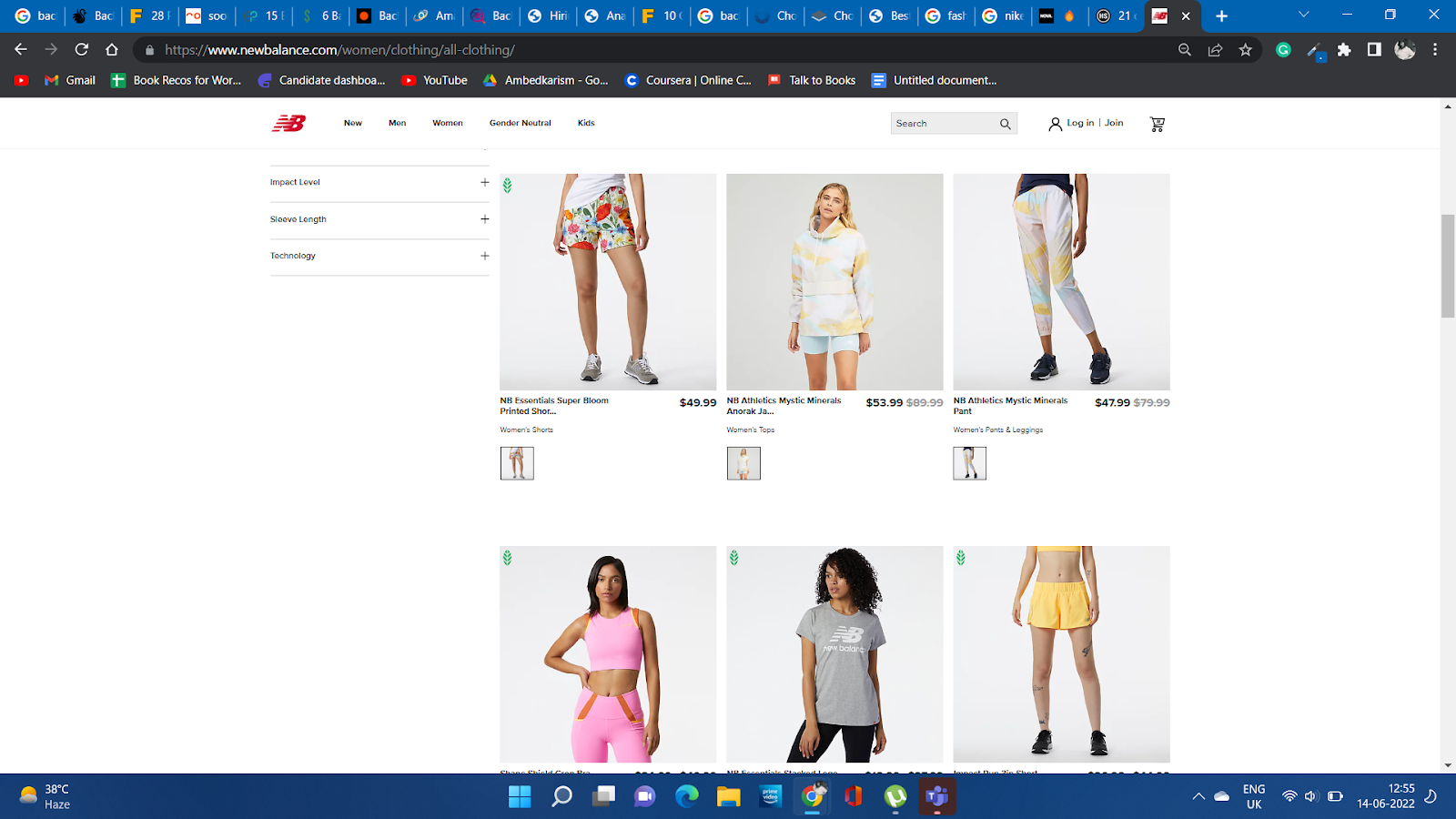Select the color swatch under Mystic Minerals Pant
Viewport: 1456px width, 819px height.
pyautogui.click(x=970, y=463)
